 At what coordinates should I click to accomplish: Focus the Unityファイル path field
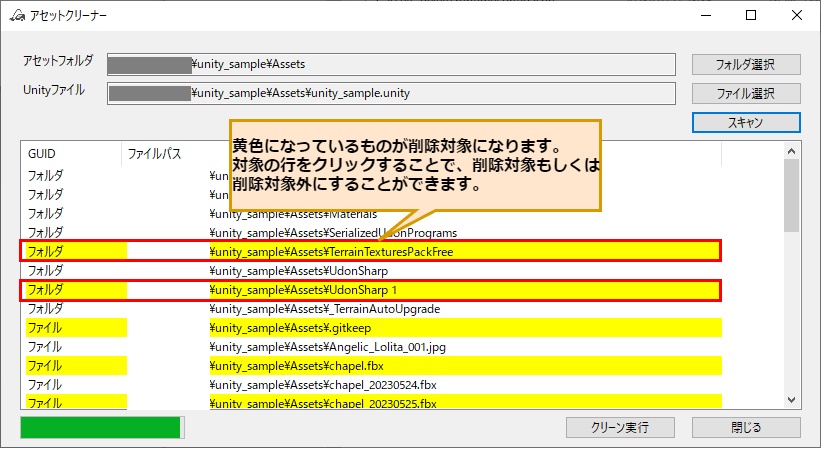tap(391, 93)
